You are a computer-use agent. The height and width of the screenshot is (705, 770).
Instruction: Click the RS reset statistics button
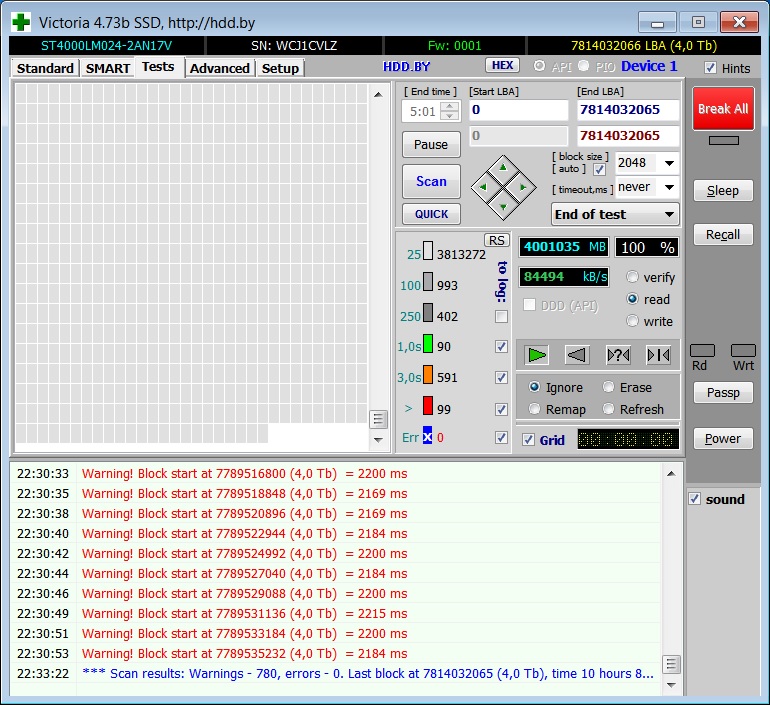pos(496,241)
